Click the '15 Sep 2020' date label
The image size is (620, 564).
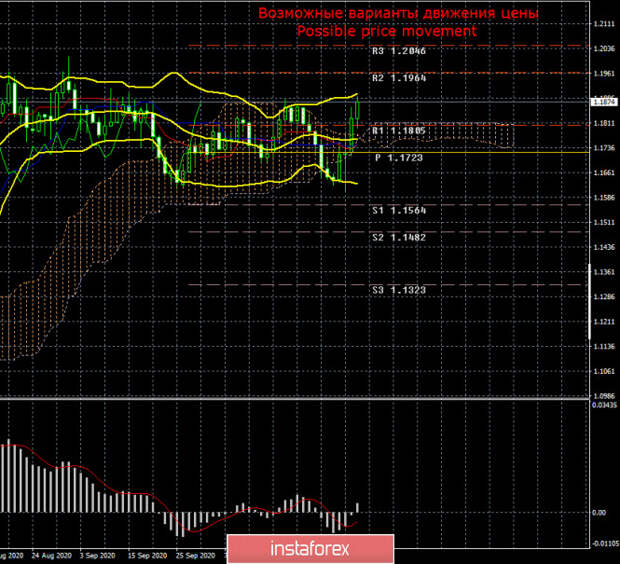click(x=147, y=556)
